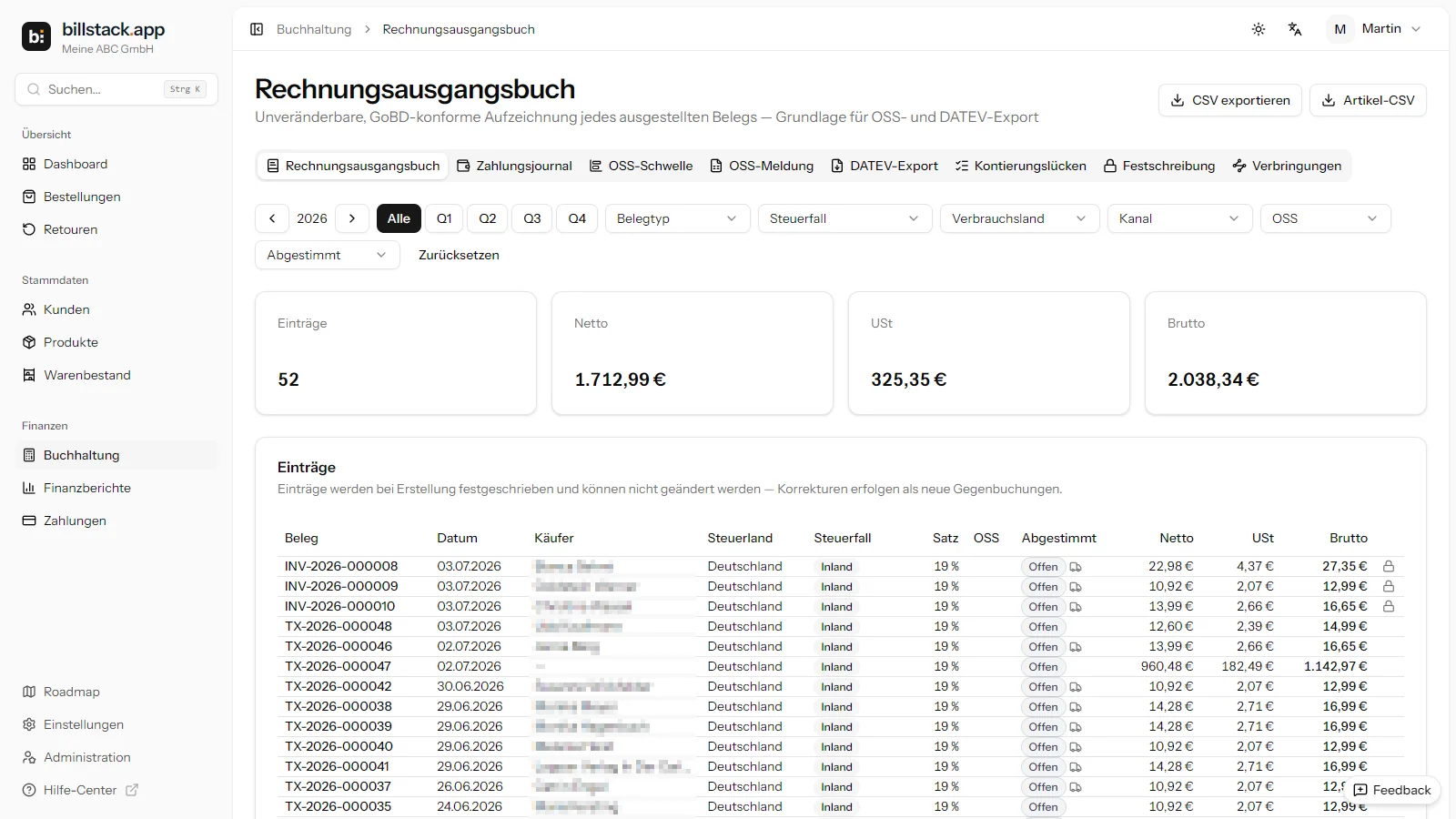Download via the Artikel-CSV button
This screenshot has height=819, width=1456.
[x=1368, y=100]
